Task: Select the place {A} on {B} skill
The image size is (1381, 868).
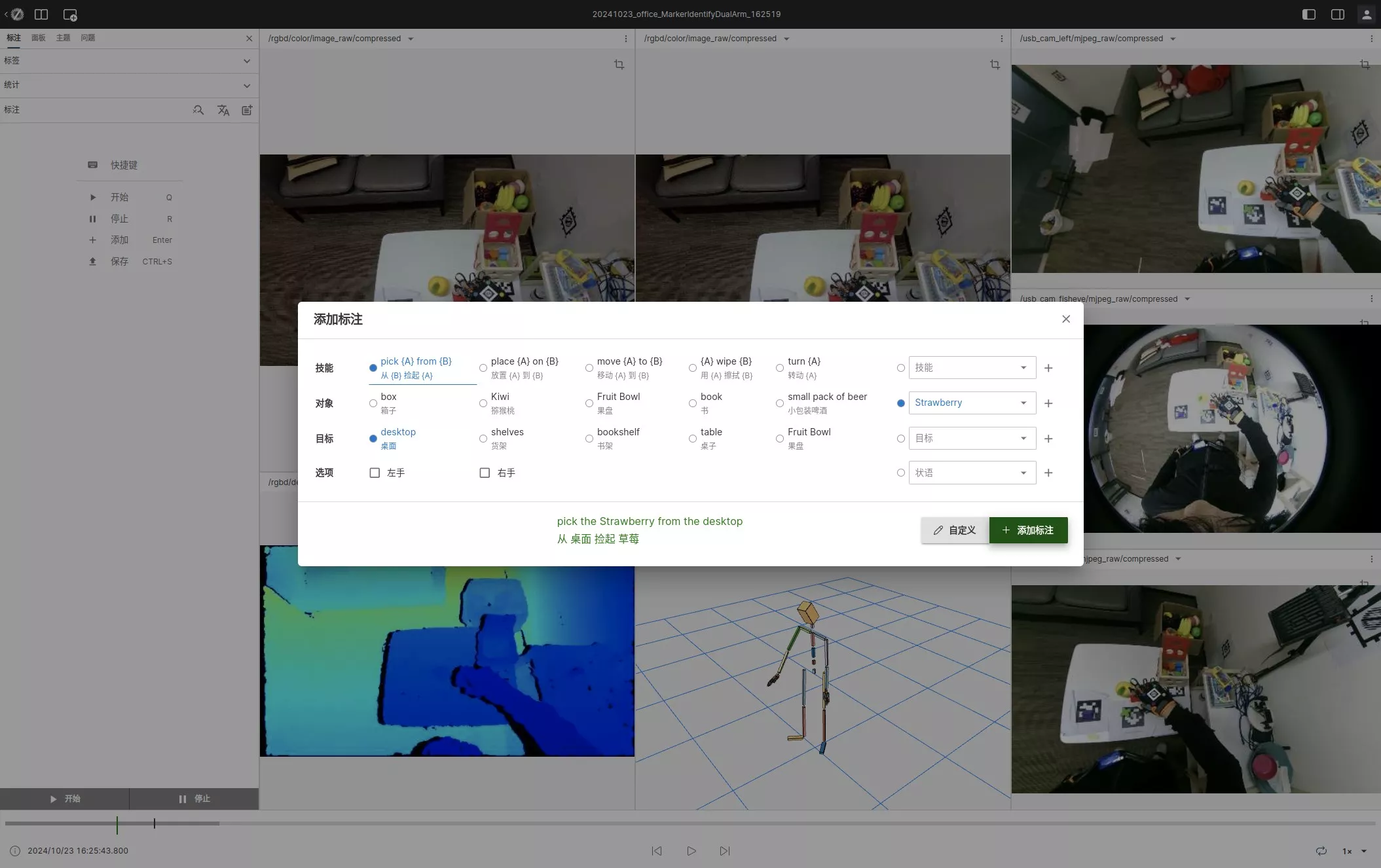Action: pyautogui.click(x=483, y=368)
